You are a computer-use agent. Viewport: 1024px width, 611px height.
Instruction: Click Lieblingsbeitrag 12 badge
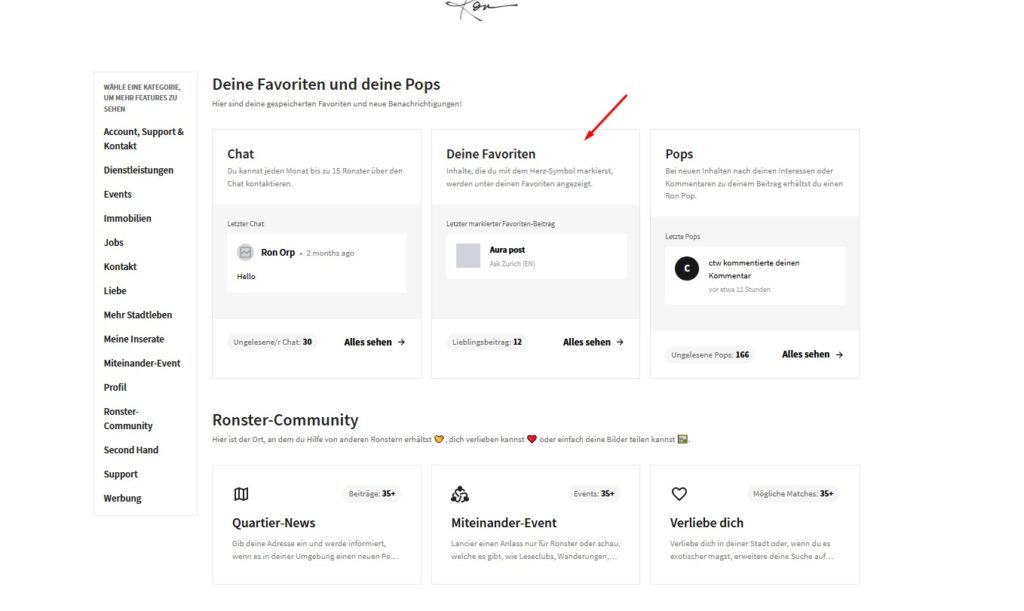[487, 342]
